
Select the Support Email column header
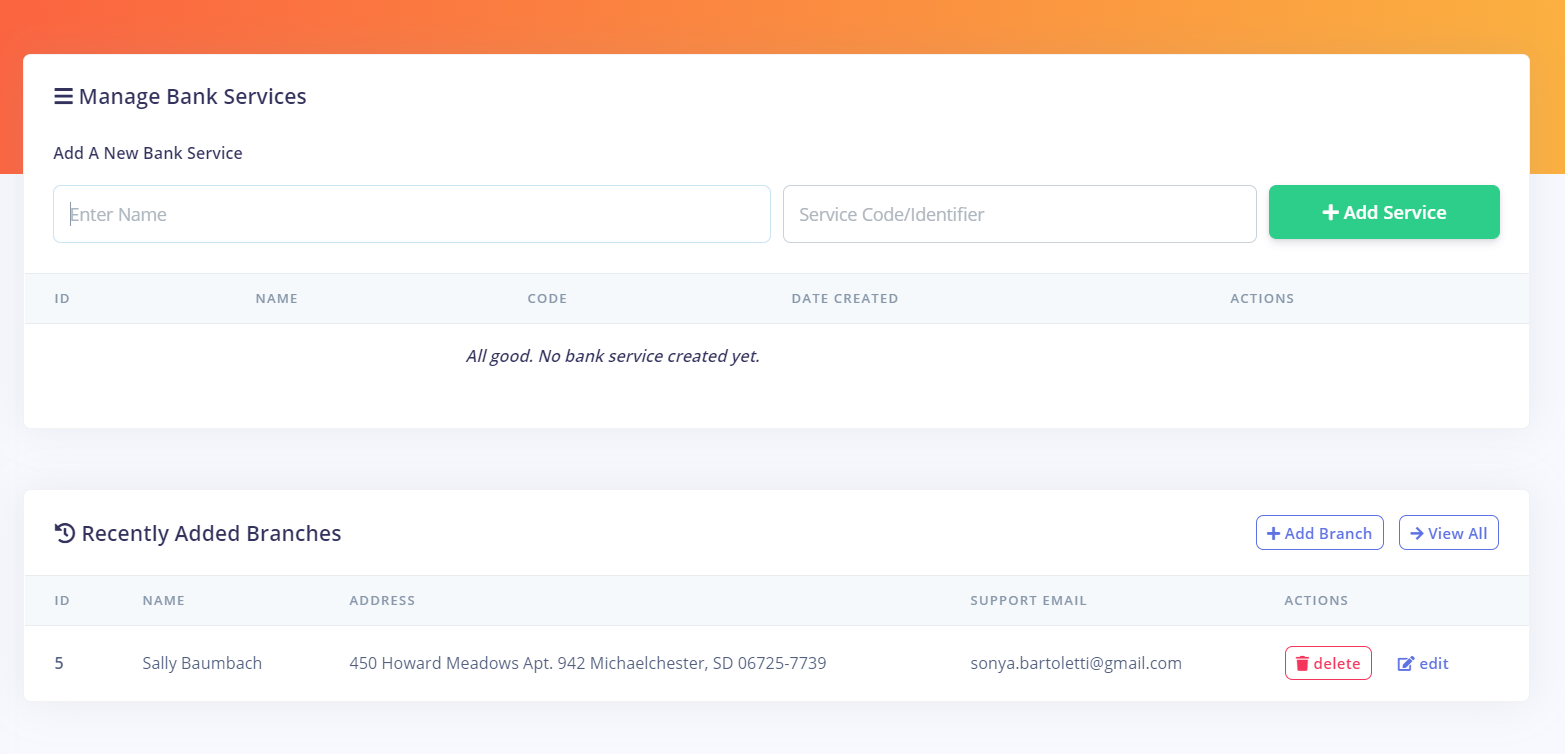click(1028, 601)
